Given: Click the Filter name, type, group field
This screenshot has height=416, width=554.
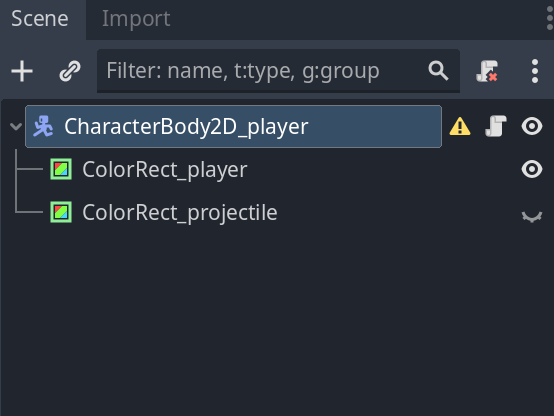Looking at the screenshot, I should coord(278,71).
